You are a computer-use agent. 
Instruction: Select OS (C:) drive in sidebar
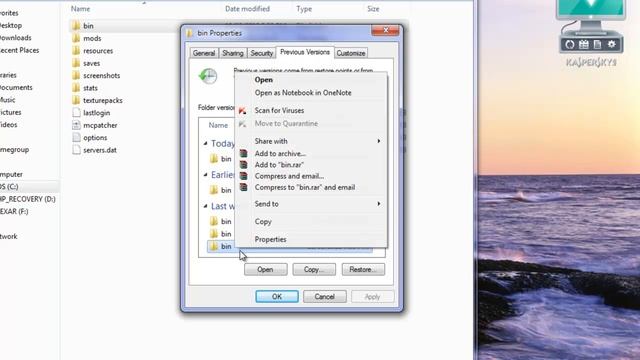pos(10,187)
